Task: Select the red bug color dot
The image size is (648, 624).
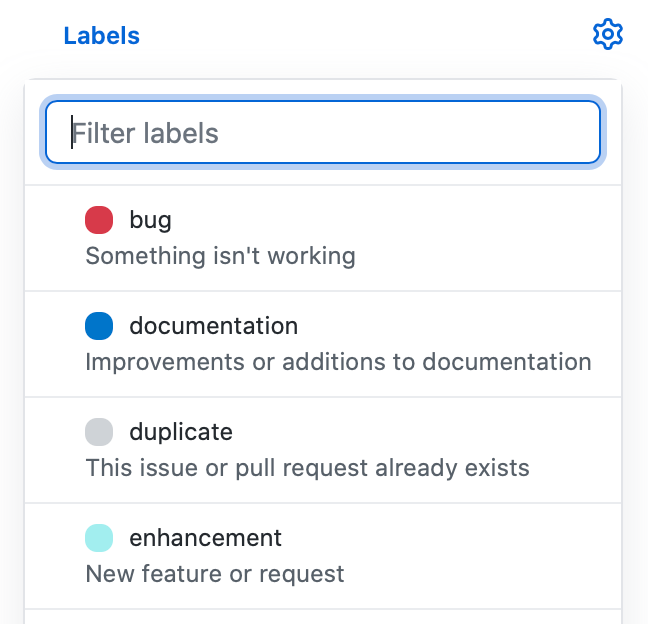Action: click(x=99, y=220)
